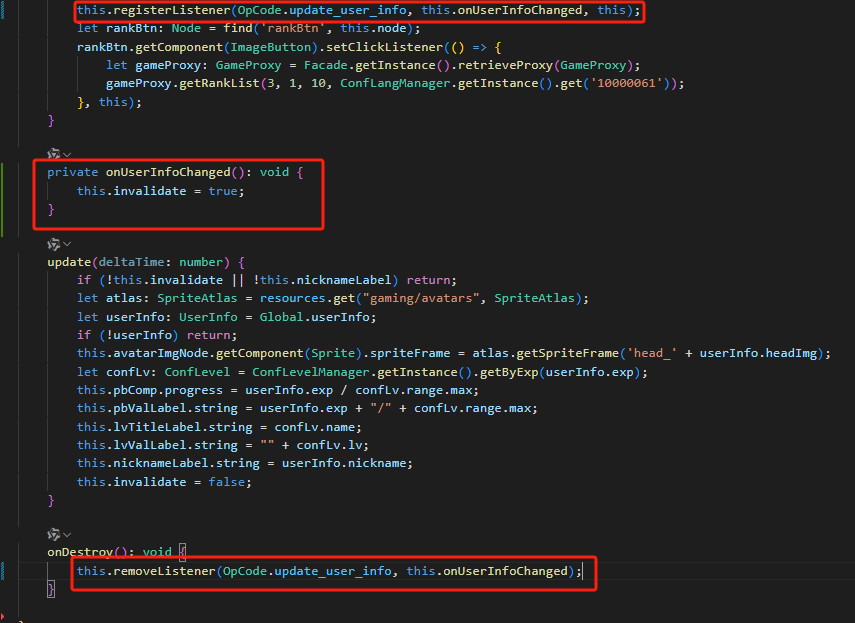Viewport: 855px width, 623px height.
Task: Click the UserInfo type annotation
Action: pyautogui.click(x=208, y=317)
